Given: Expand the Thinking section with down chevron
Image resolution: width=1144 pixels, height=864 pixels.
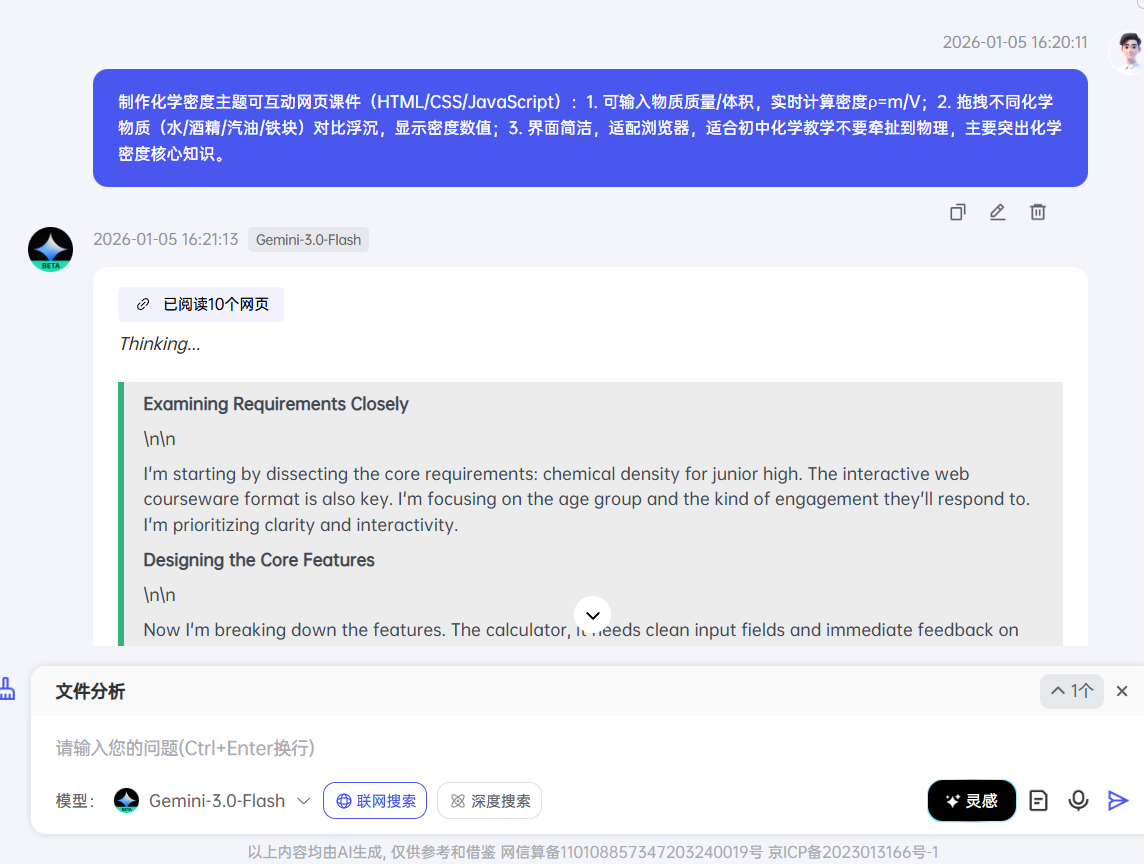Looking at the screenshot, I should tap(592, 615).
